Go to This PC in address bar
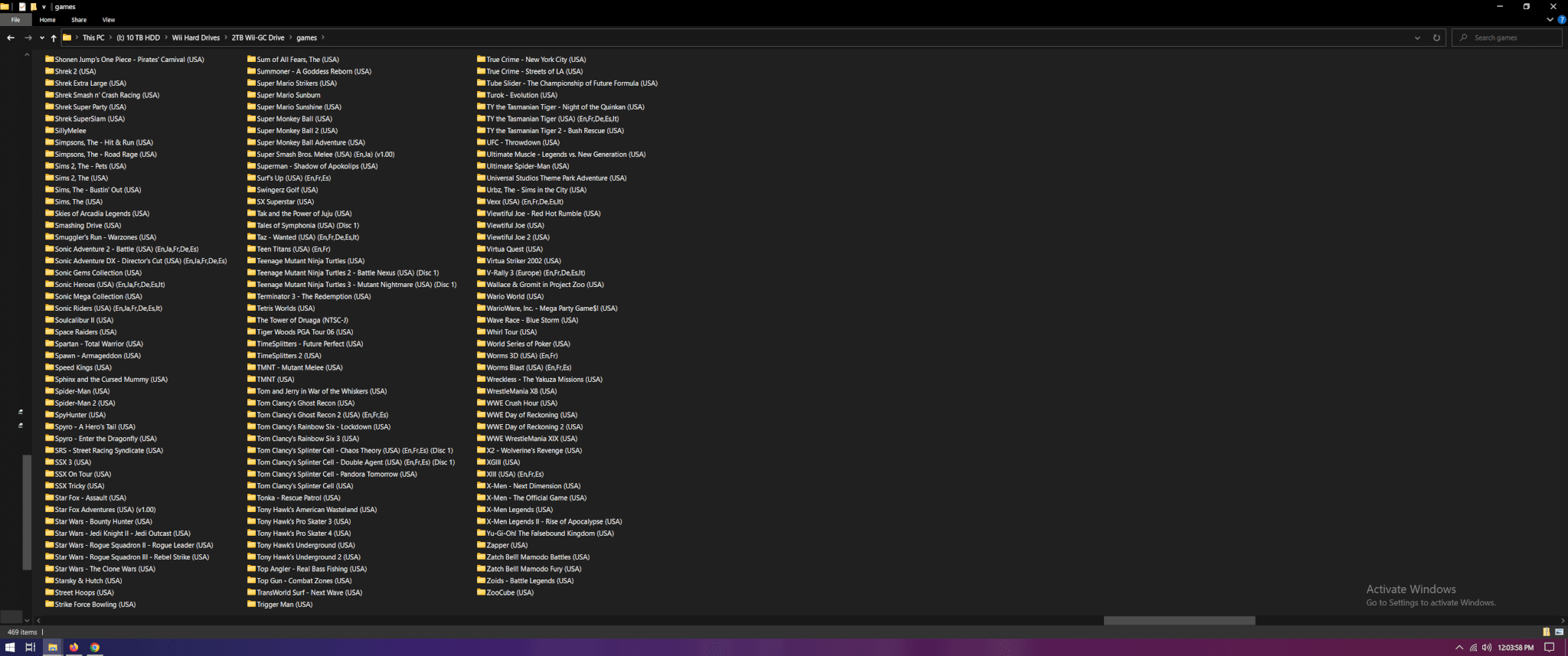 pos(93,38)
